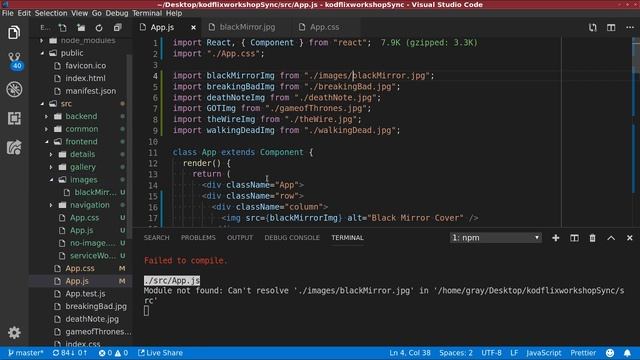Close the App.js editor tab
Image resolution: width=640 pixels, height=360 pixels.
193,27
